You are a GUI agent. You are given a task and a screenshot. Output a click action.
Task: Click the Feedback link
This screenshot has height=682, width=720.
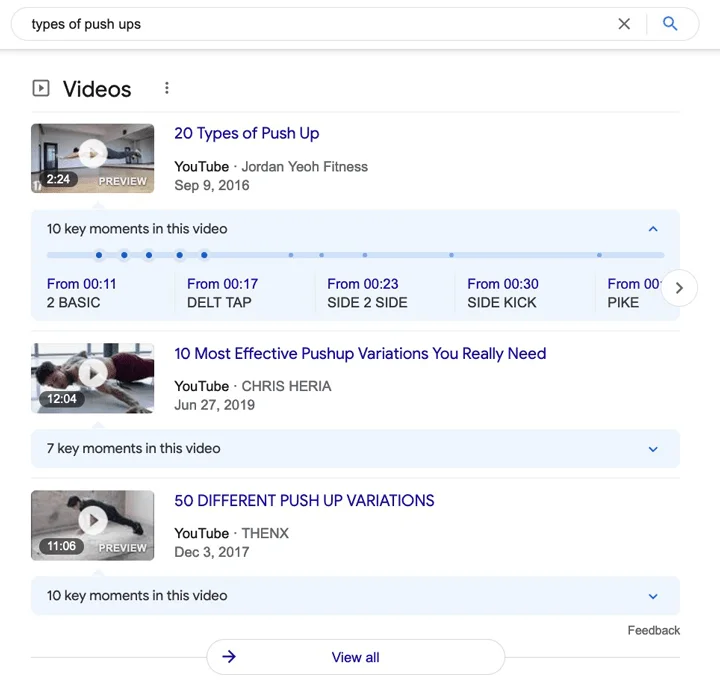coord(654,630)
